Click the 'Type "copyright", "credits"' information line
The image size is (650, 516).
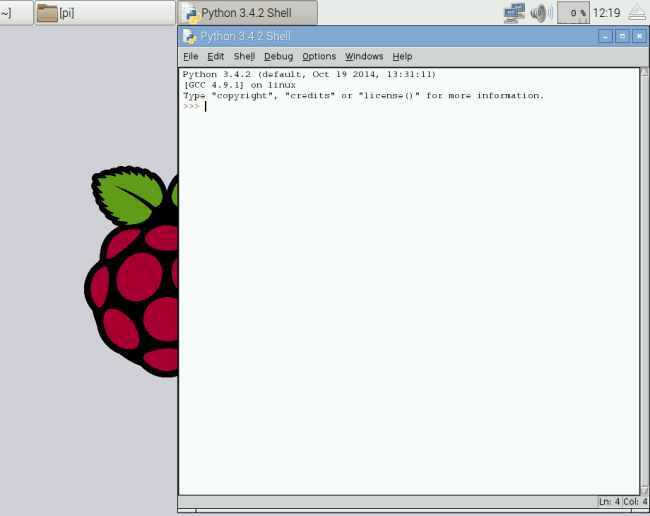click(x=363, y=96)
